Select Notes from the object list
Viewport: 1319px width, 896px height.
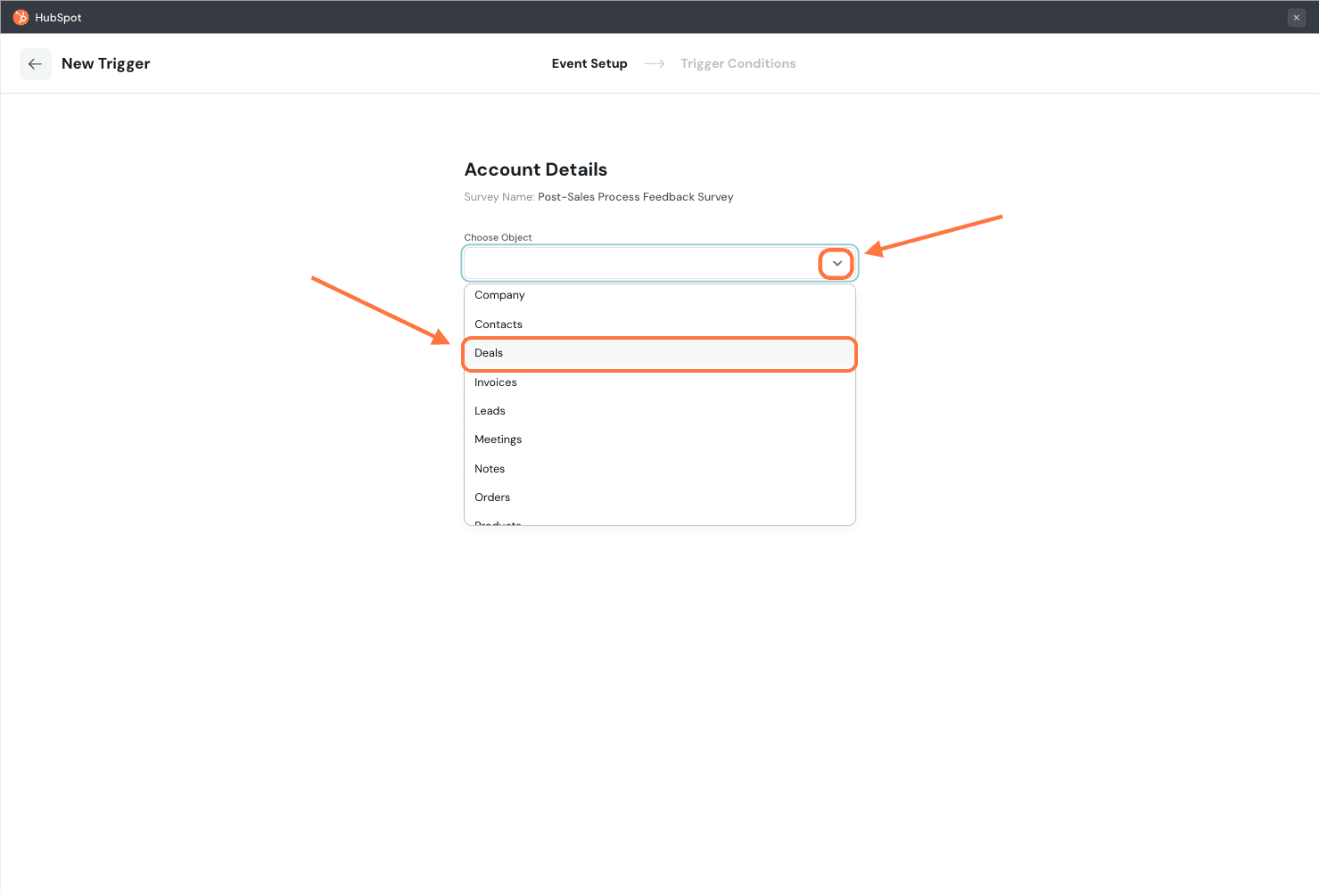490,469
